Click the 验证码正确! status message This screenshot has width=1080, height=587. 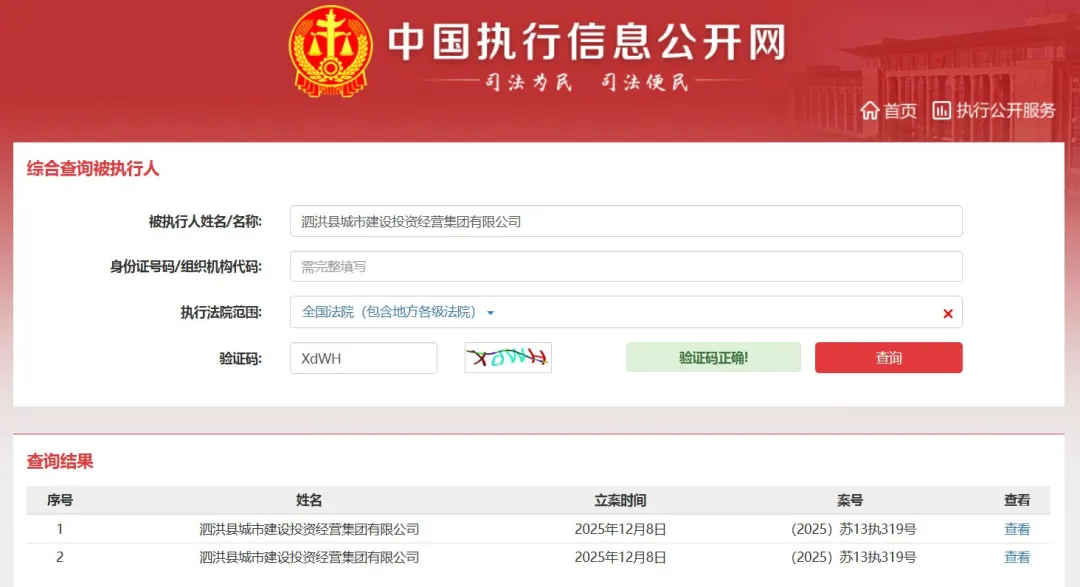[714, 358]
